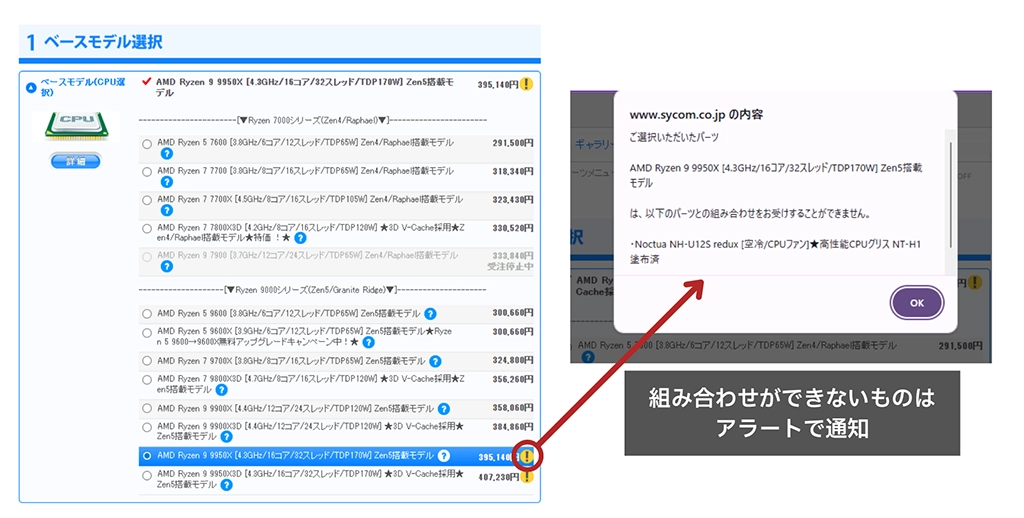Click the 330,520円 price
The image size is (1024, 518).
(x=513, y=228)
